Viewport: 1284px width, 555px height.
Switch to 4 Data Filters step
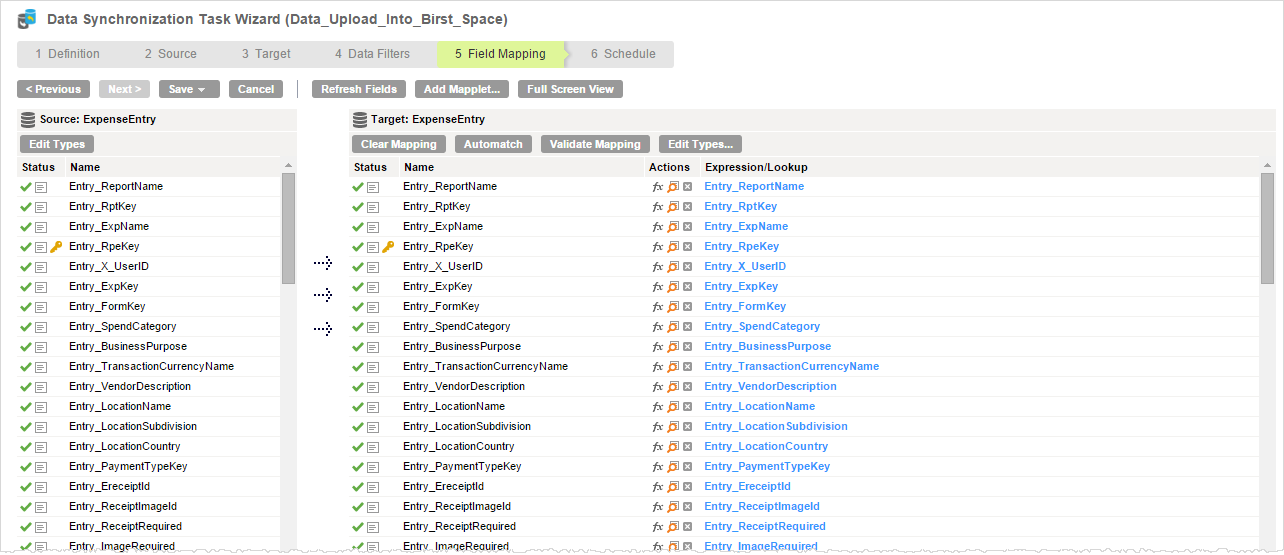[x=372, y=54]
